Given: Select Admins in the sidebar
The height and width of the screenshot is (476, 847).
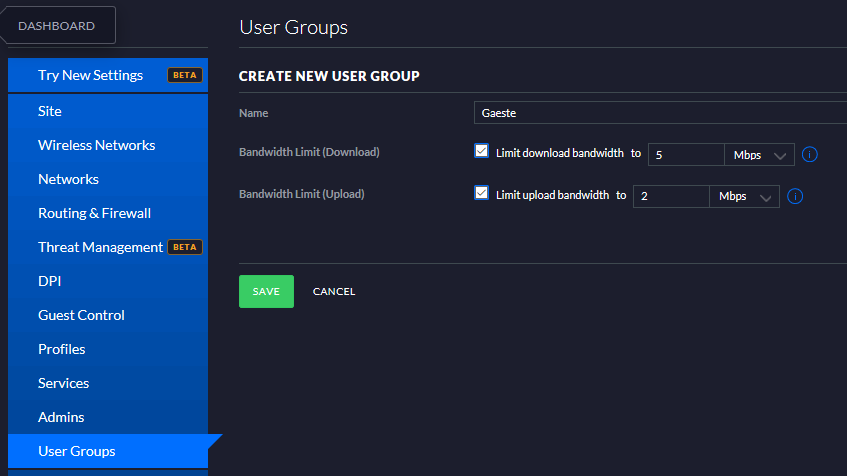Looking at the screenshot, I should point(108,418).
